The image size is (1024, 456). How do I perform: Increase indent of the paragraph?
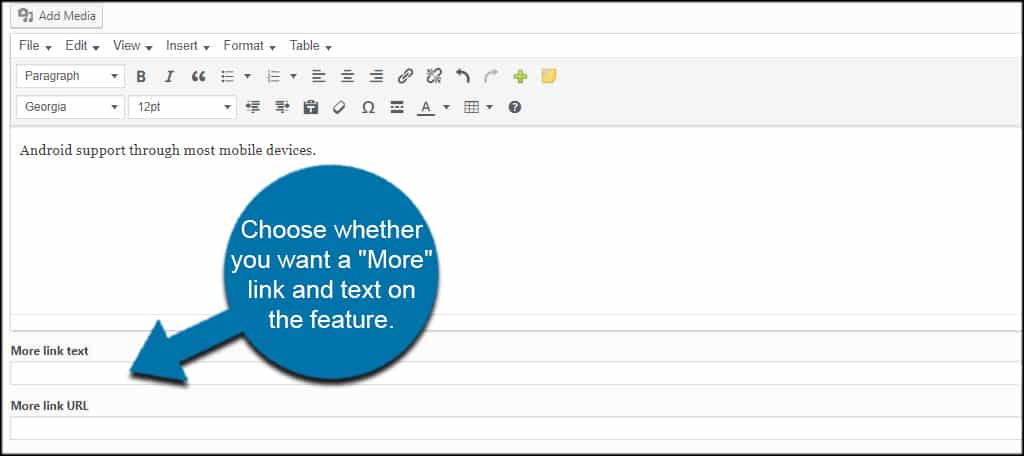pos(282,107)
